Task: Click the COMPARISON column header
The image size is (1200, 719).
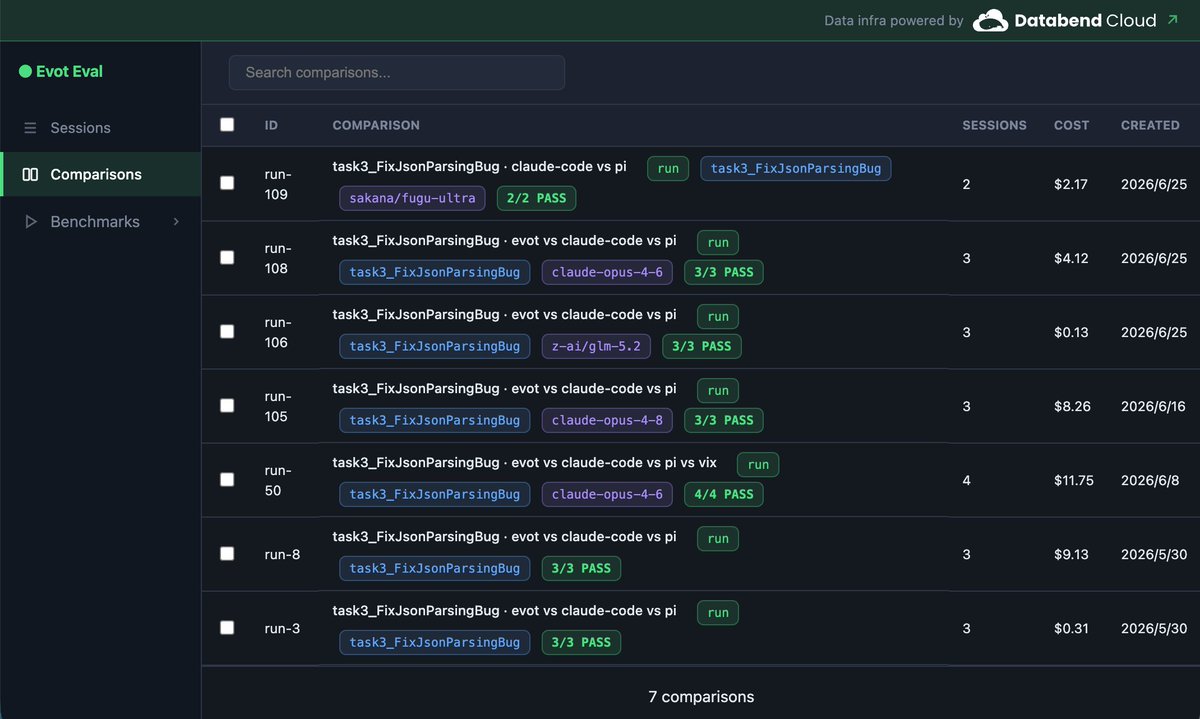Action: pos(376,125)
